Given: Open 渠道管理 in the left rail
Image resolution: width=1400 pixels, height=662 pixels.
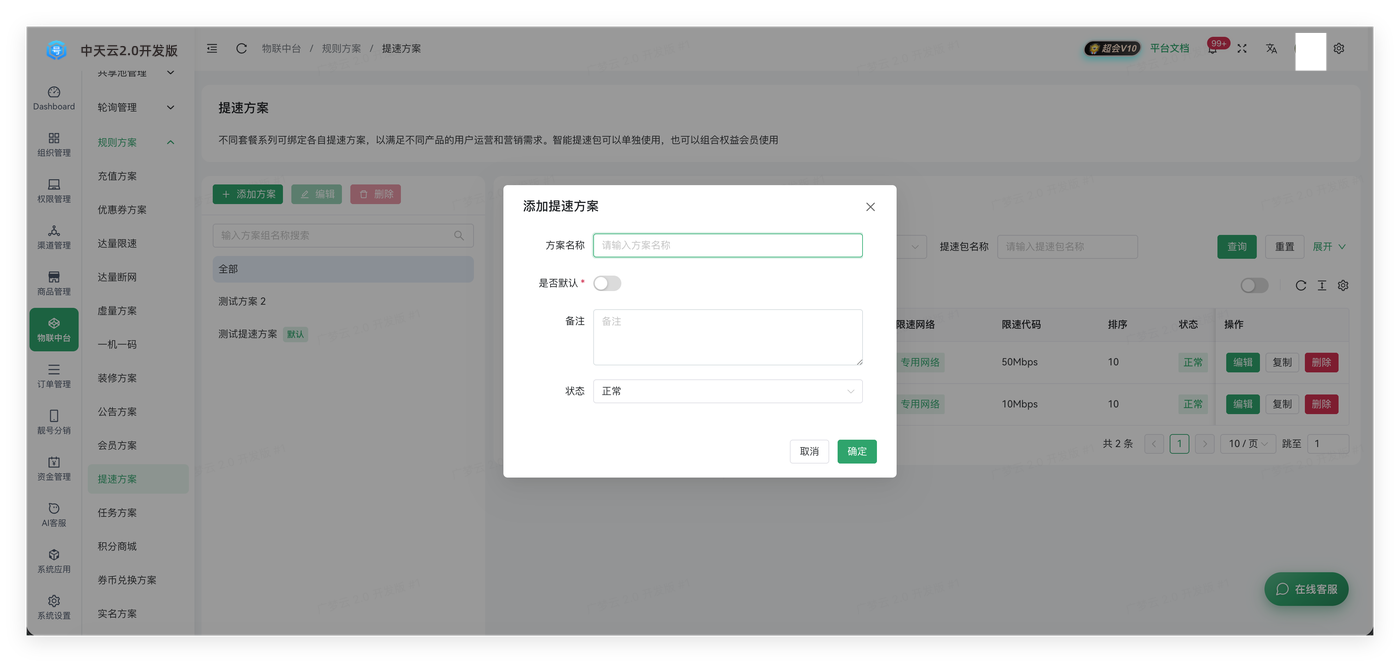Looking at the screenshot, I should coord(54,237).
